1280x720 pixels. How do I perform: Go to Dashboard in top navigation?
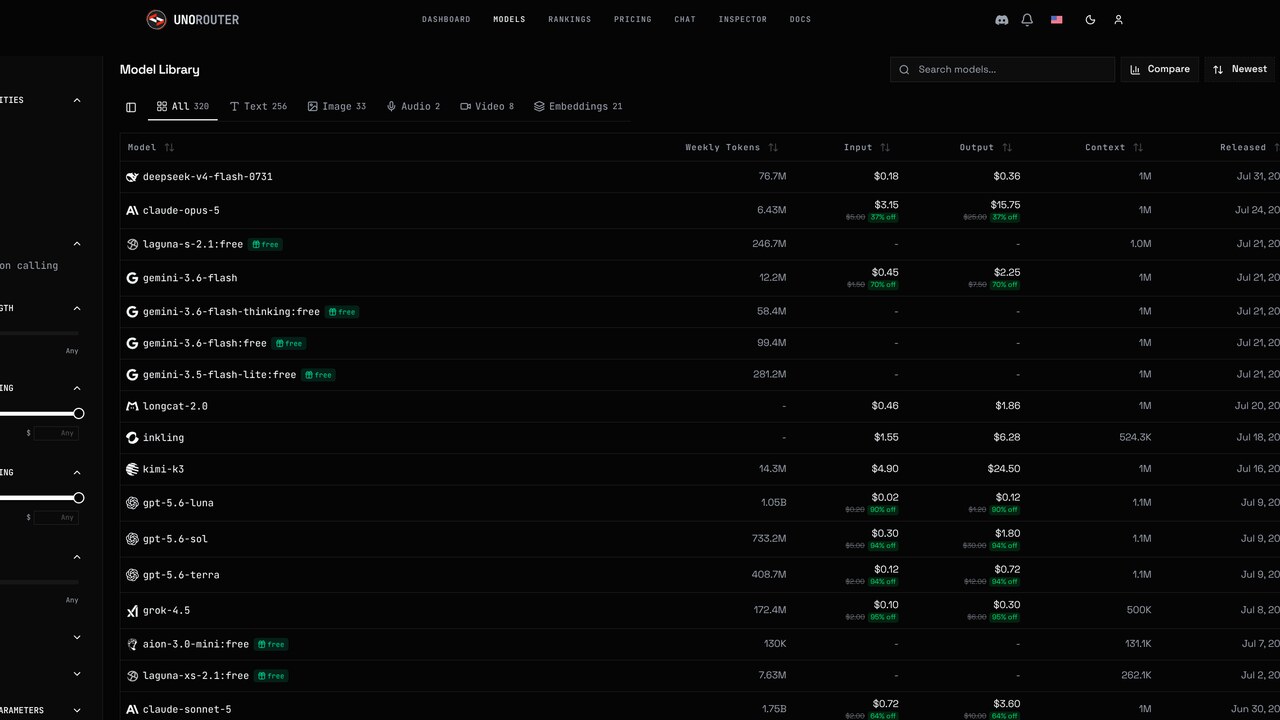(x=446, y=19)
